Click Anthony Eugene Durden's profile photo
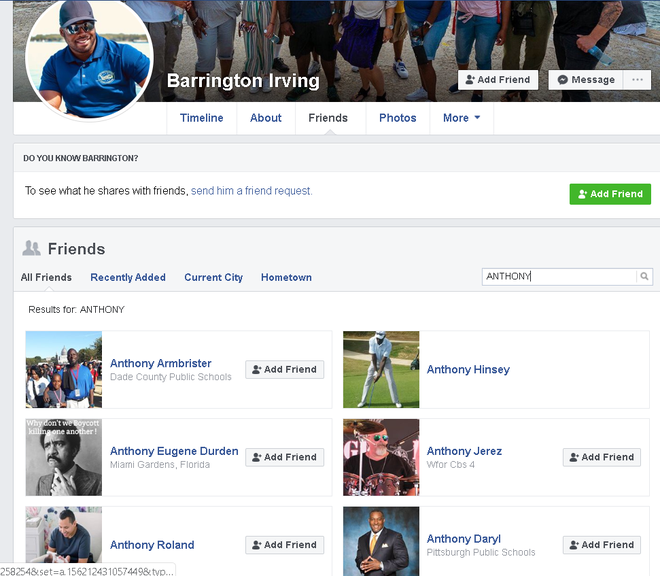The width and height of the screenshot is (660, 576). (64, 457)
